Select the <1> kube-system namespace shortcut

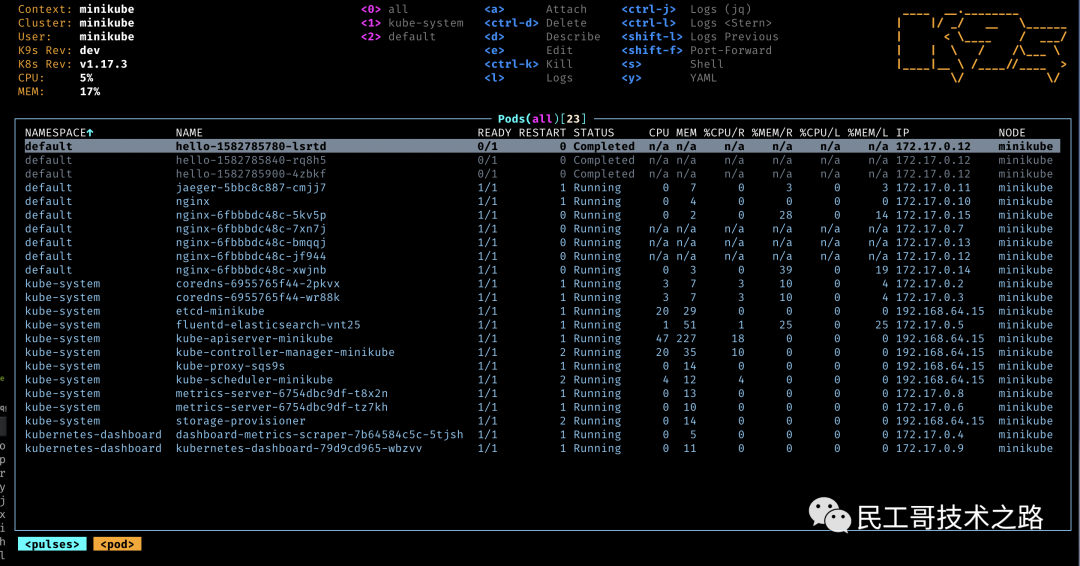point(412,23)
